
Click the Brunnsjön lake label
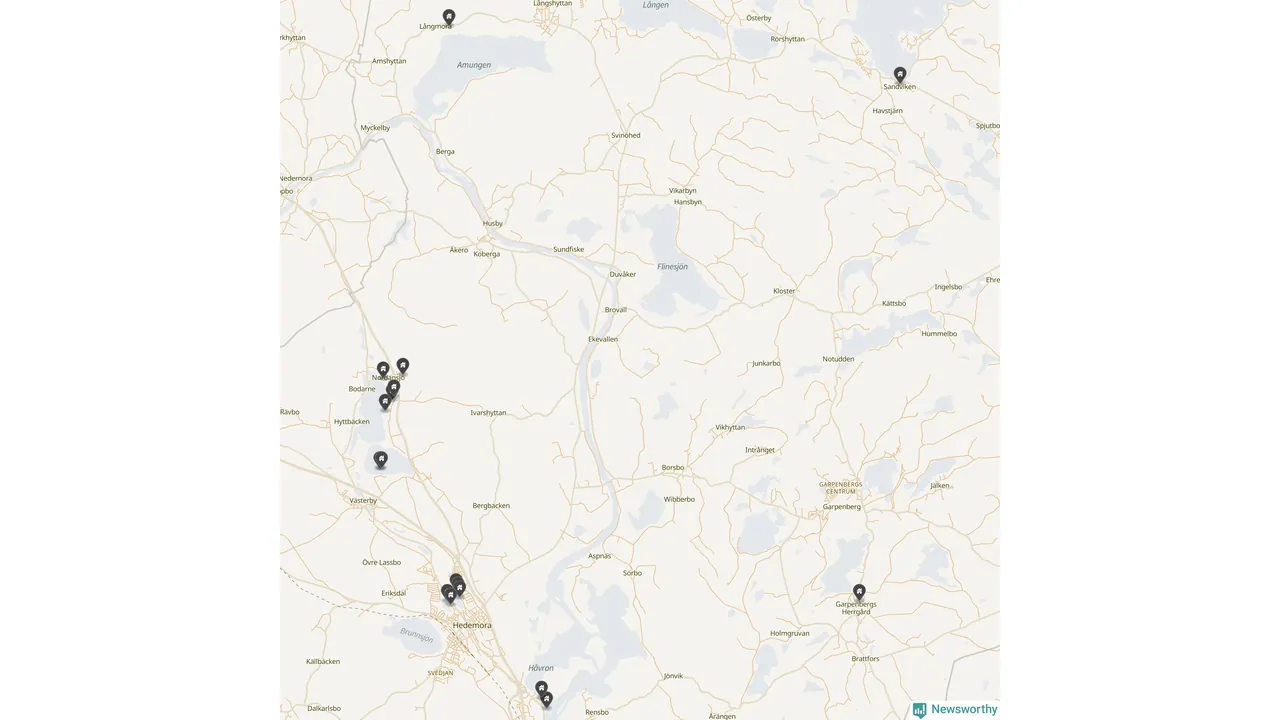tap(417, 635)
